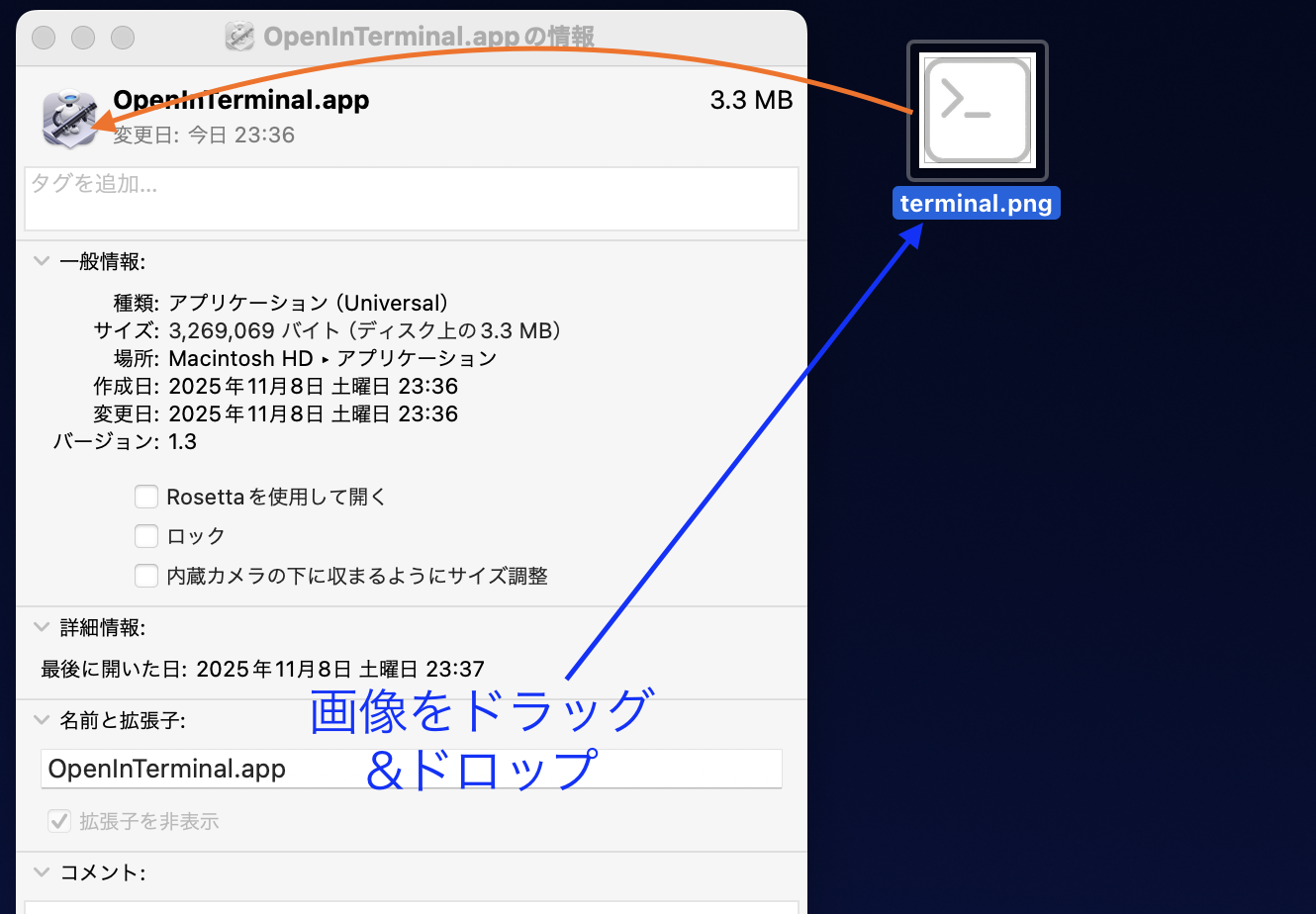Toggle the 拡張子を非表示 checkbox
The width and height of the screenshot is (1316, 914).
(59, 821)
